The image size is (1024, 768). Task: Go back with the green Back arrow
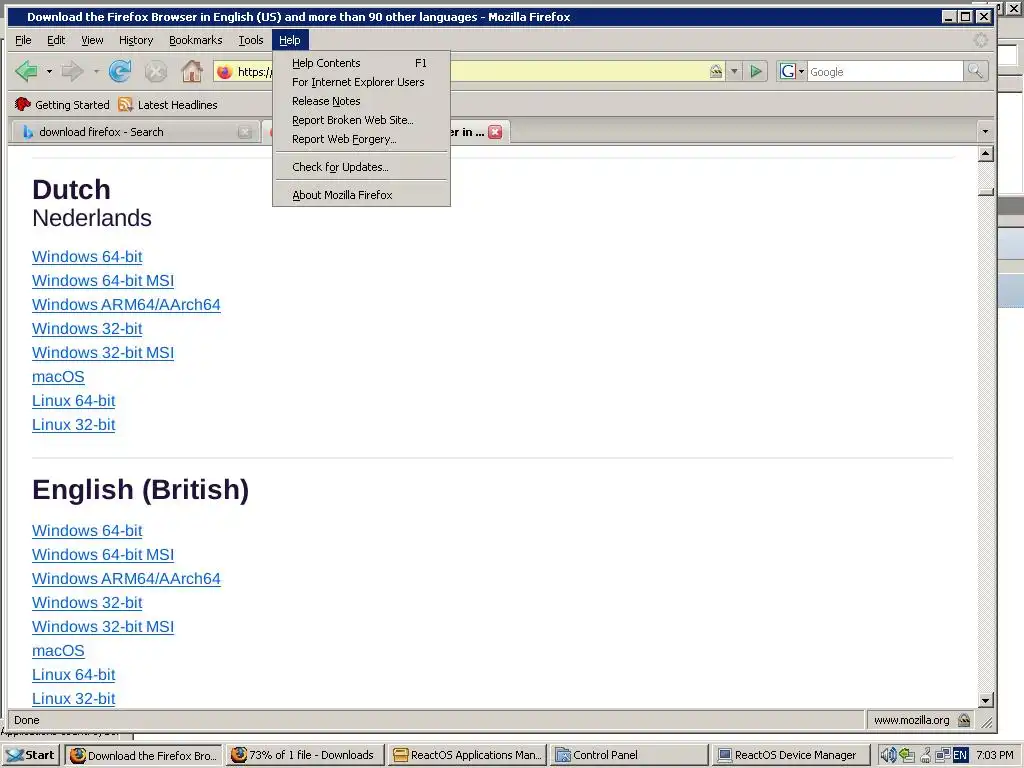[27, 71]
